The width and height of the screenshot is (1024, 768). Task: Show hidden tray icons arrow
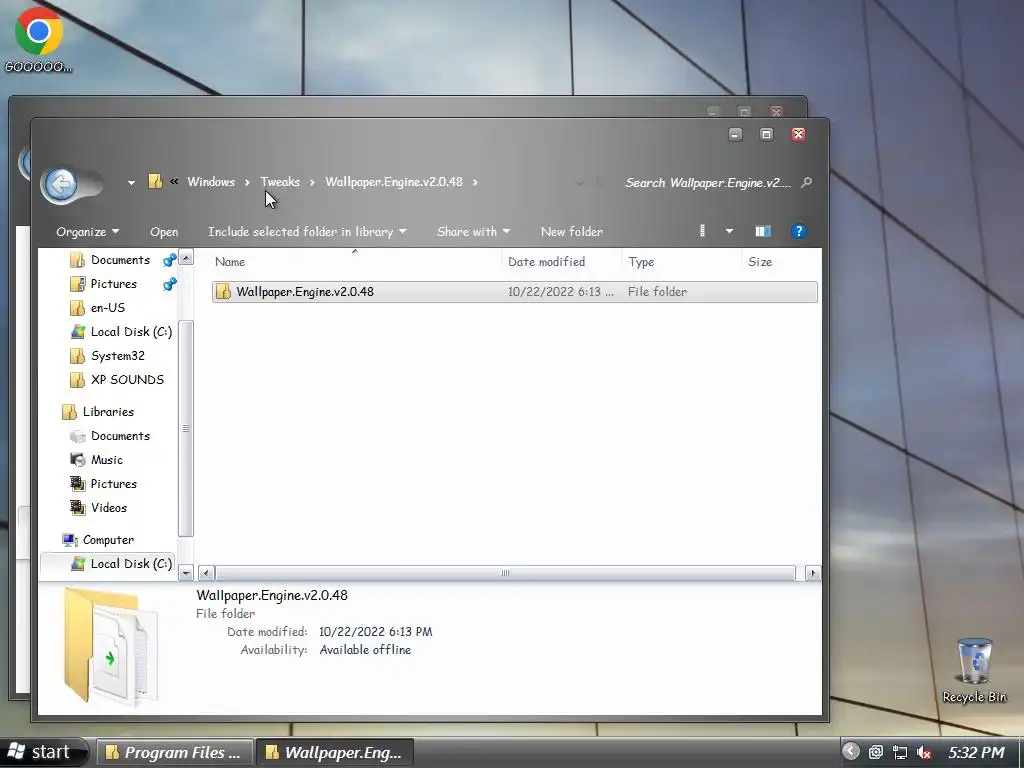[850, 752]
